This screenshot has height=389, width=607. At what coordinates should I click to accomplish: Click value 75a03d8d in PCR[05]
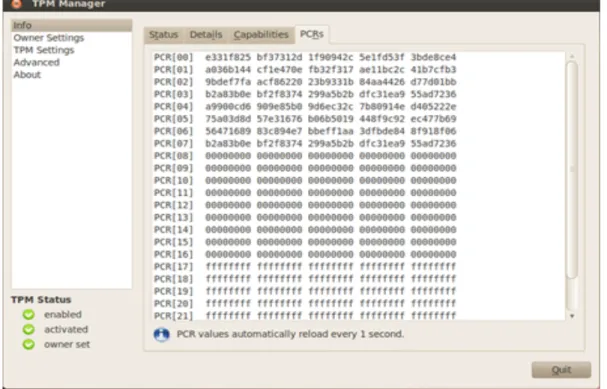tap(228, 119)
